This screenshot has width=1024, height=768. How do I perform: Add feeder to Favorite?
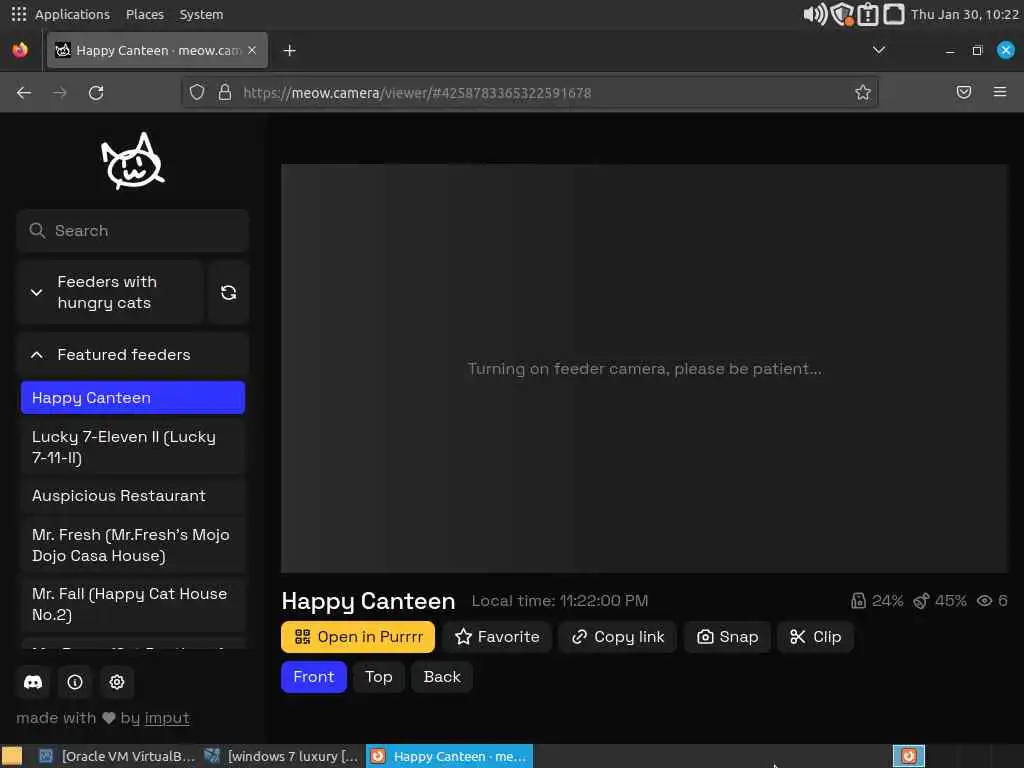click(497, 637)
